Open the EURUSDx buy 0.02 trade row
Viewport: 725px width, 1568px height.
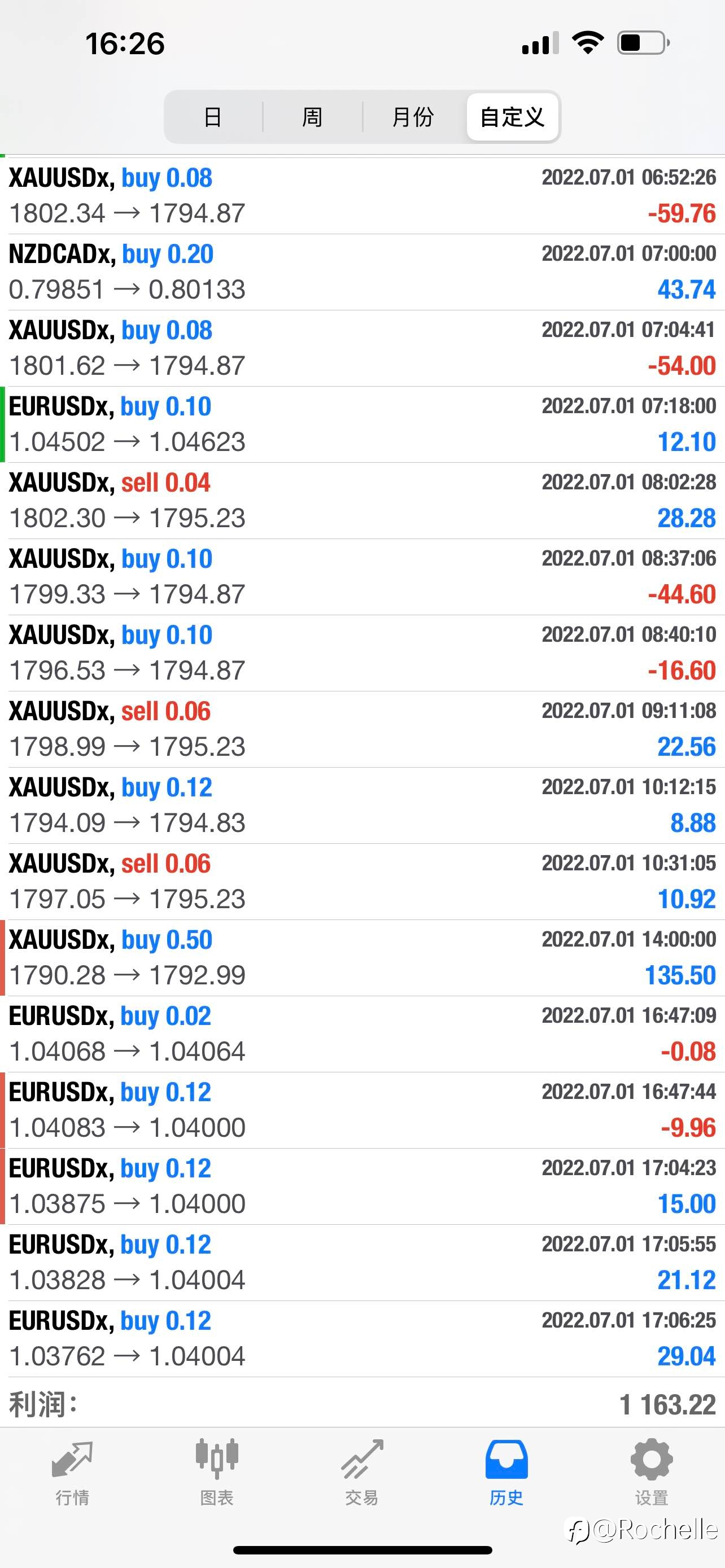362,1034
